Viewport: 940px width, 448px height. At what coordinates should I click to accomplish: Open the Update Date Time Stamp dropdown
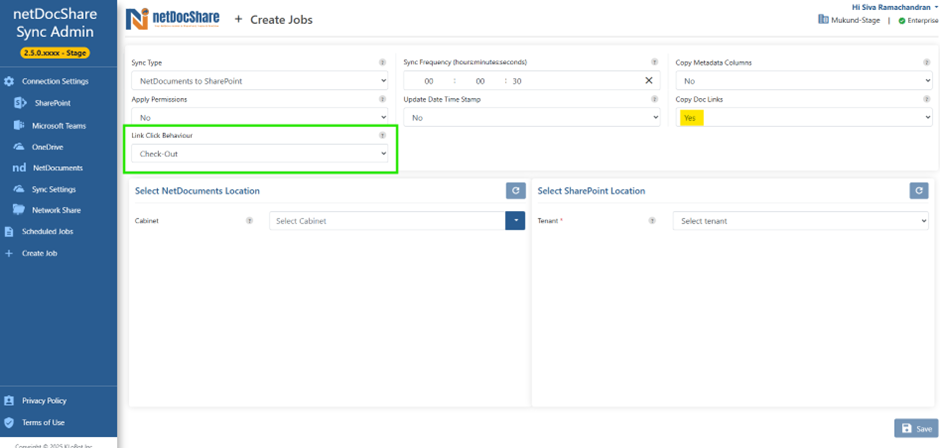(532, 118)
